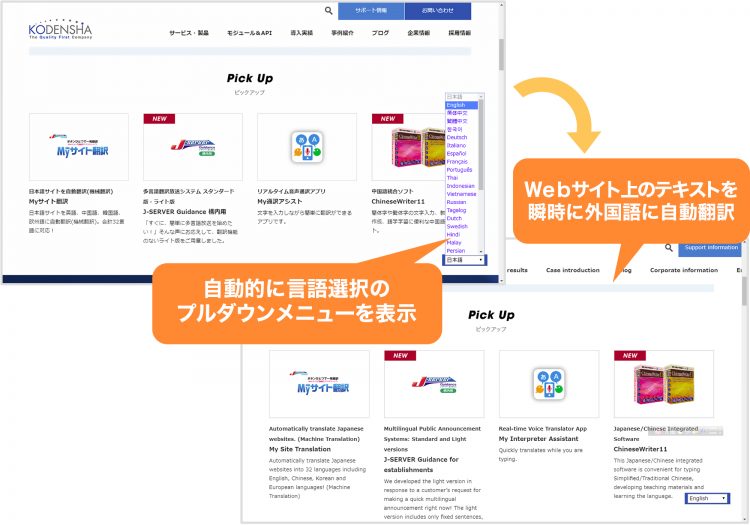Select Tagalog in the language list

point(461,210)
